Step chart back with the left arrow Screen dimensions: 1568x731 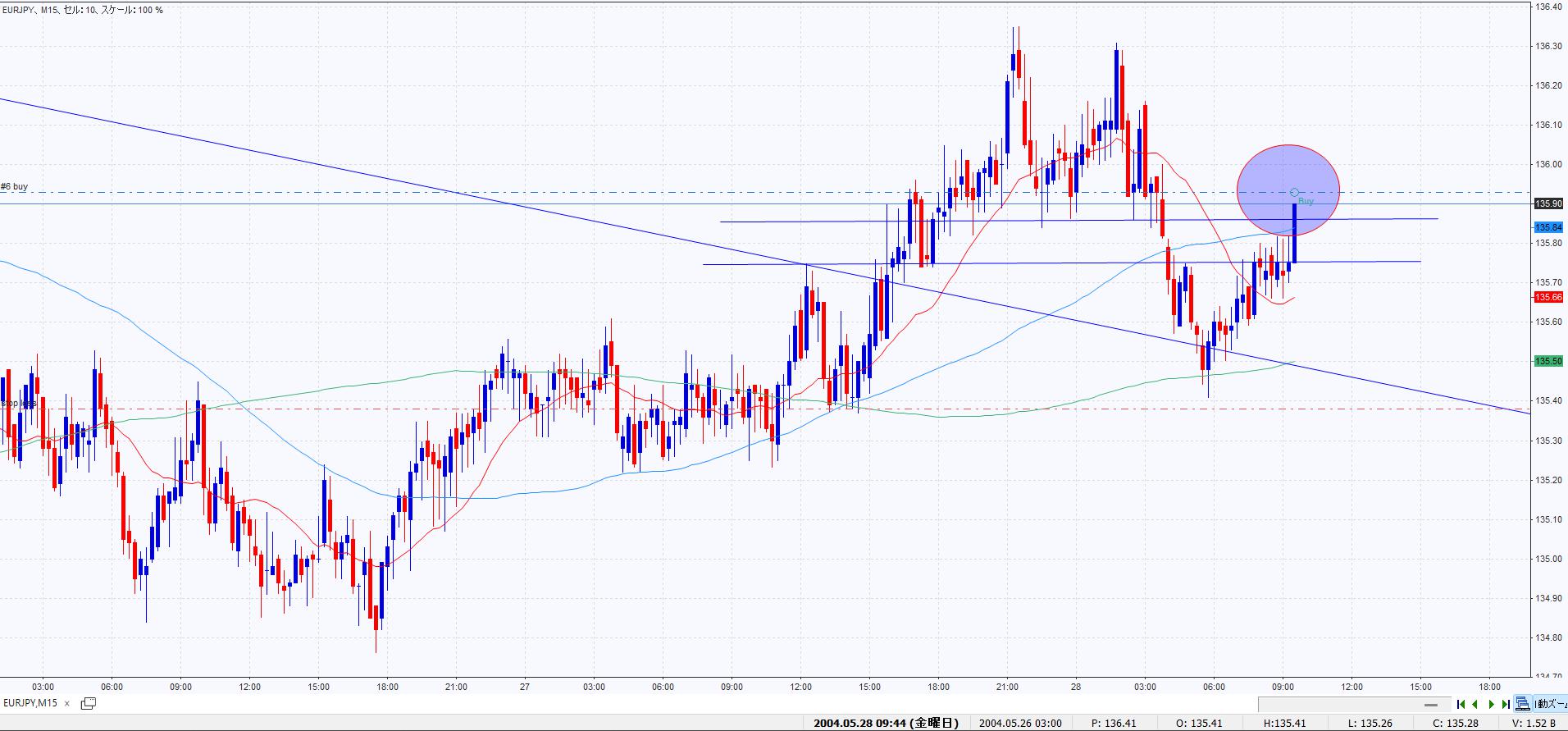(x=1475, y=704)
